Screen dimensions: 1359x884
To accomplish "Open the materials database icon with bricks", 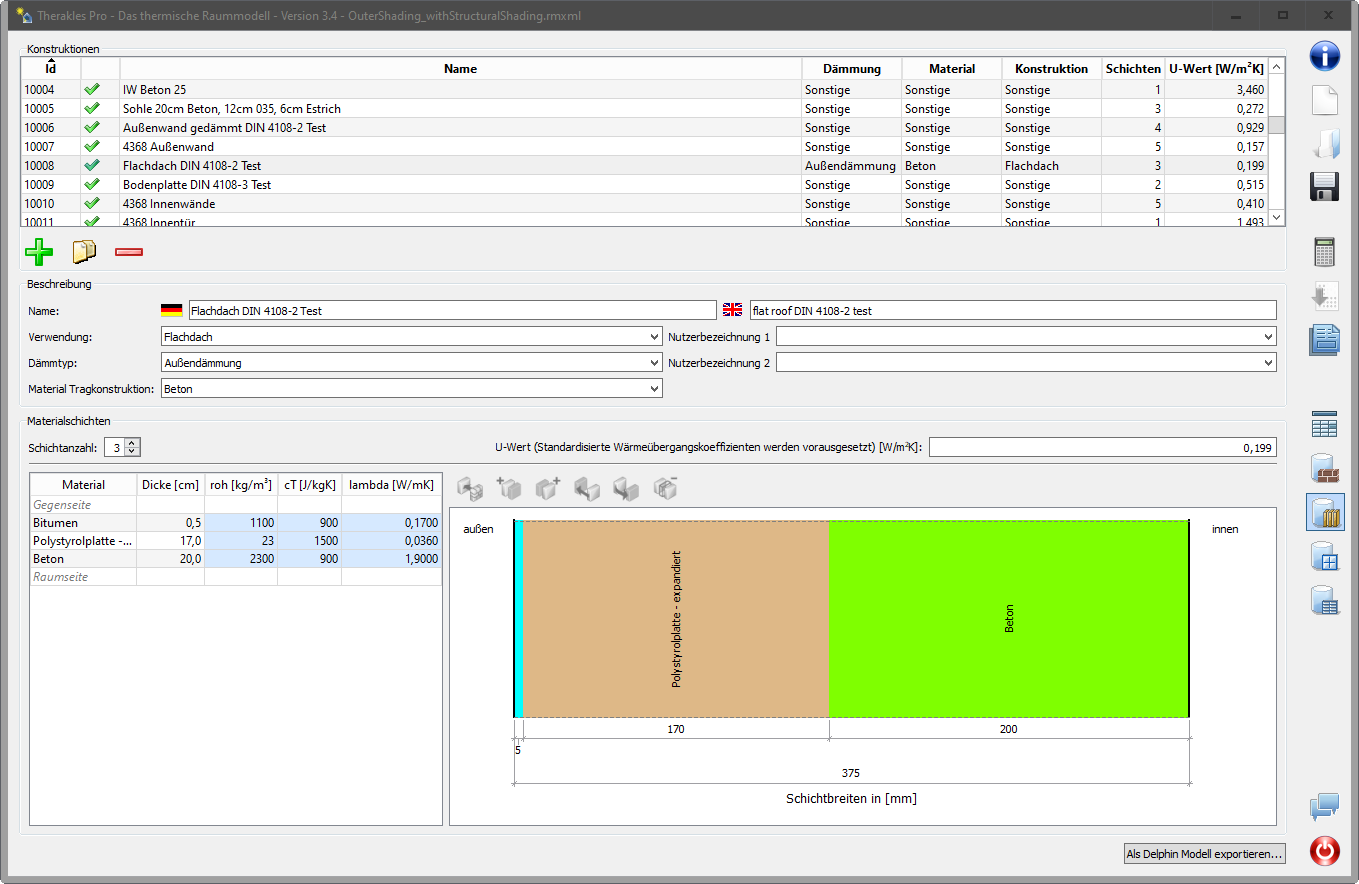I will click(1325, 469).
